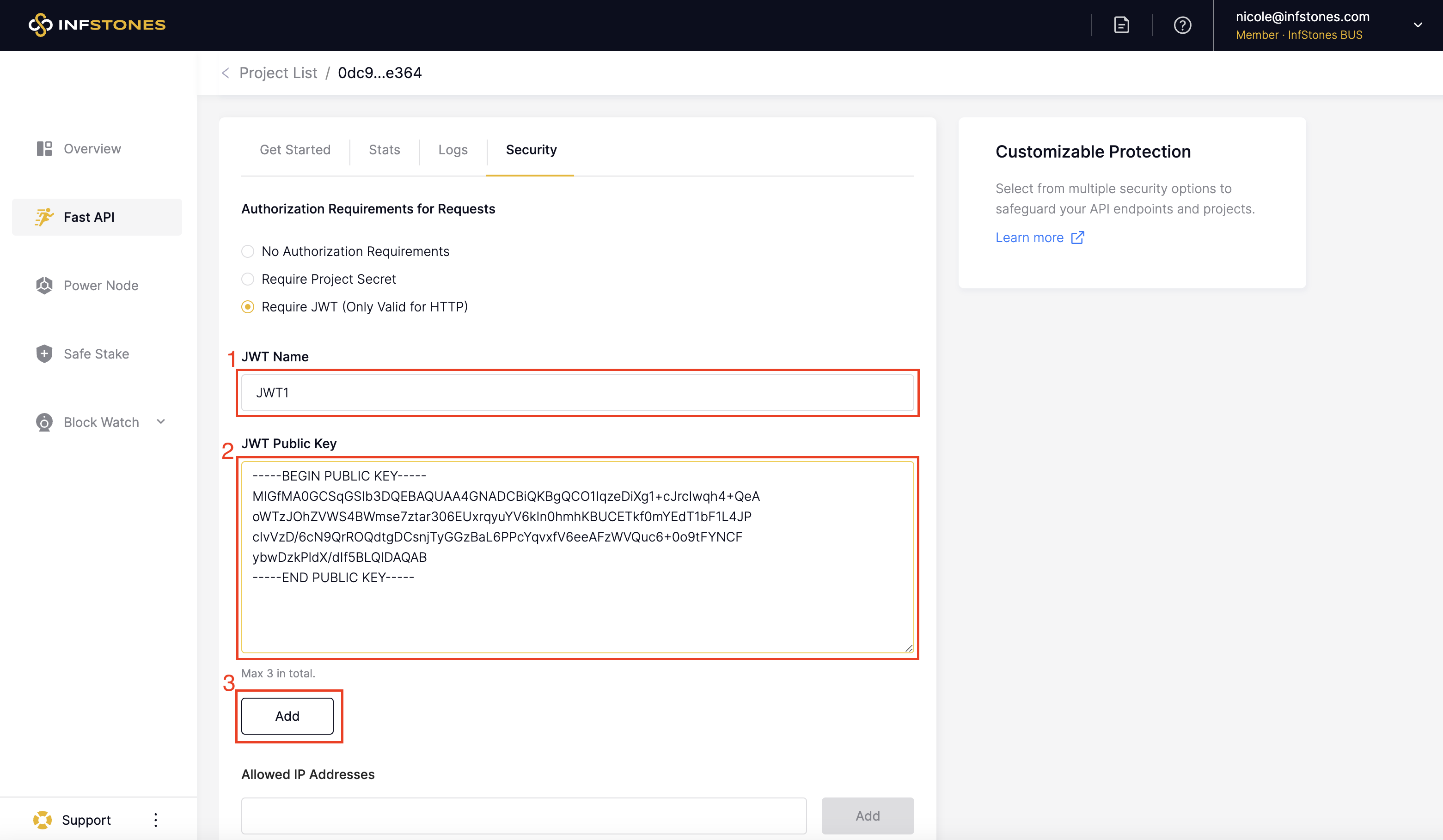The image size is (1443, 840).
Task: Select Require Project Secret radio option
Action: (247, 279)
